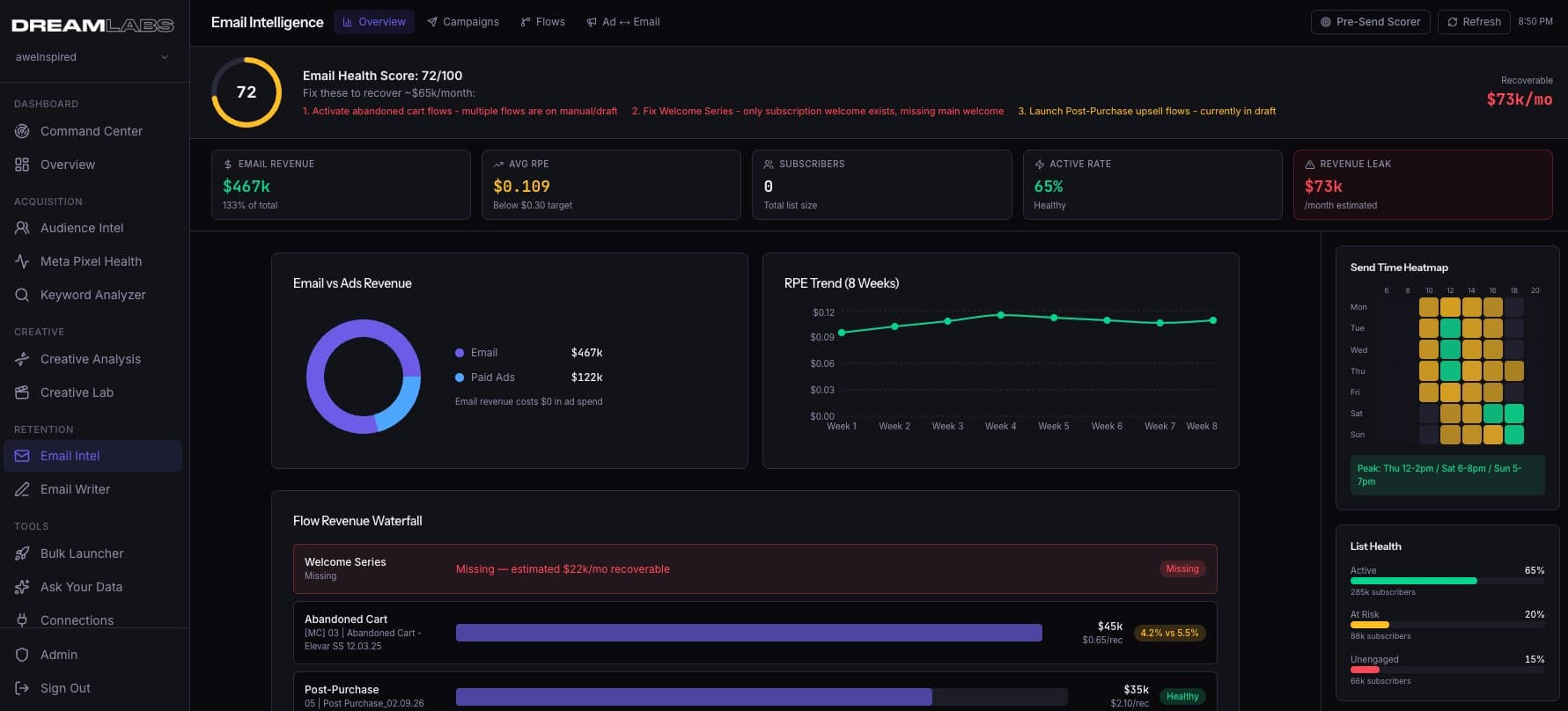Expand the awelnspired account dropdown

tap(164, 57)
